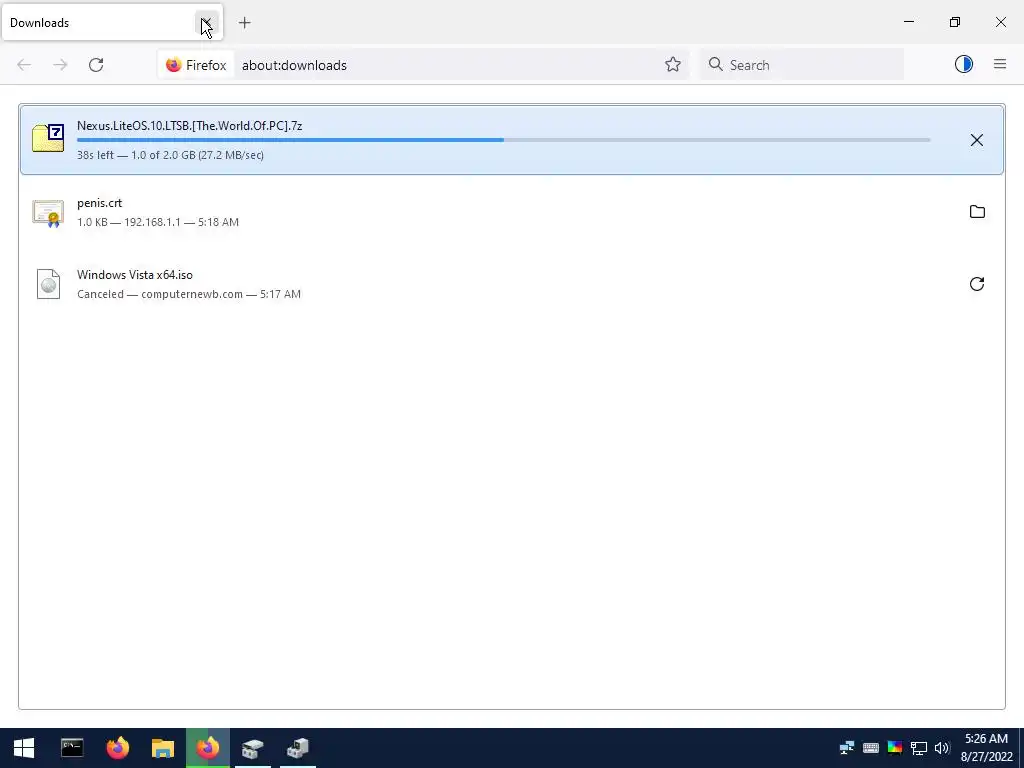Go forward one page

[60, 65]
